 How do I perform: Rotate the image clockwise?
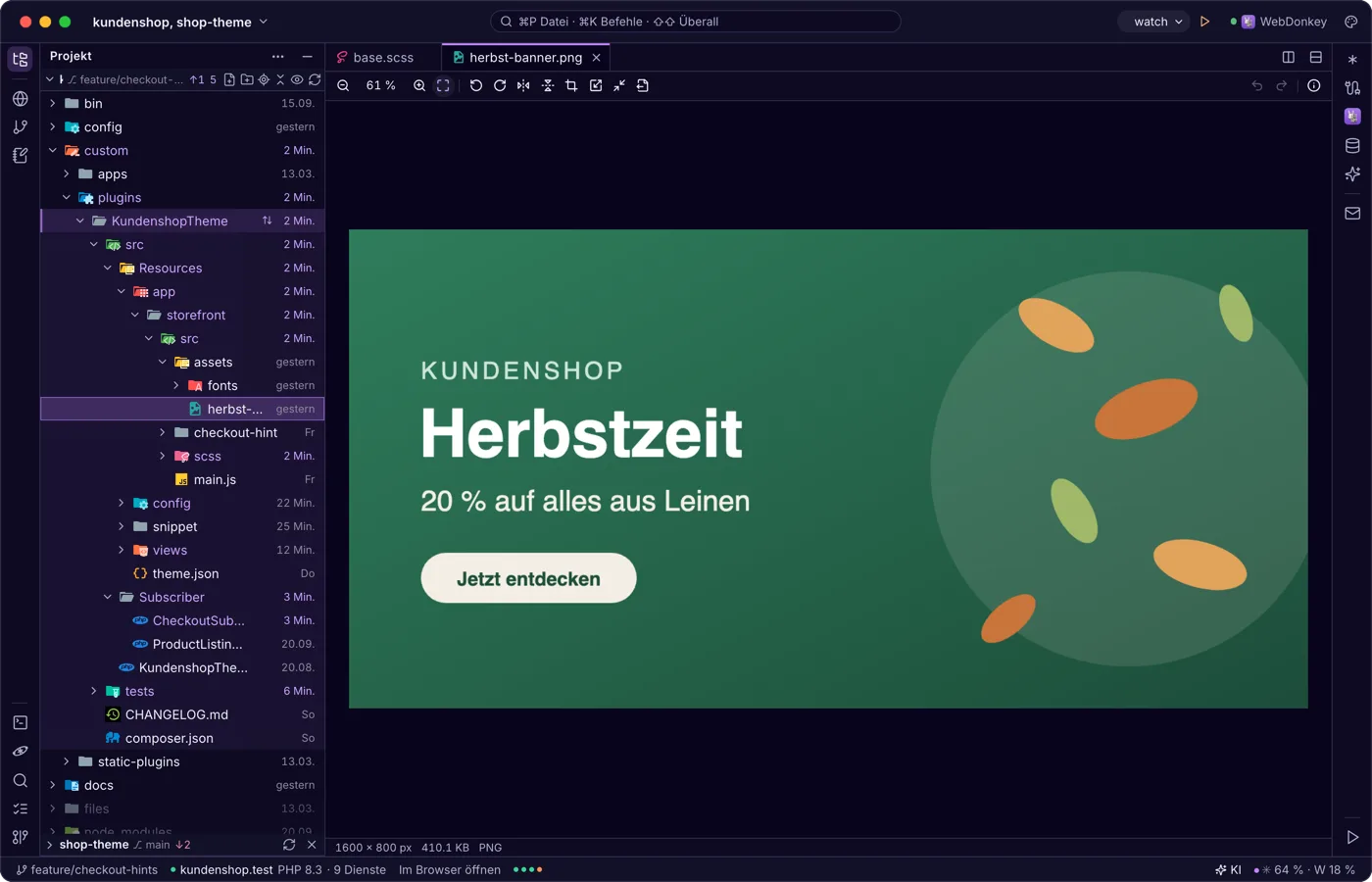pos(500,86)
